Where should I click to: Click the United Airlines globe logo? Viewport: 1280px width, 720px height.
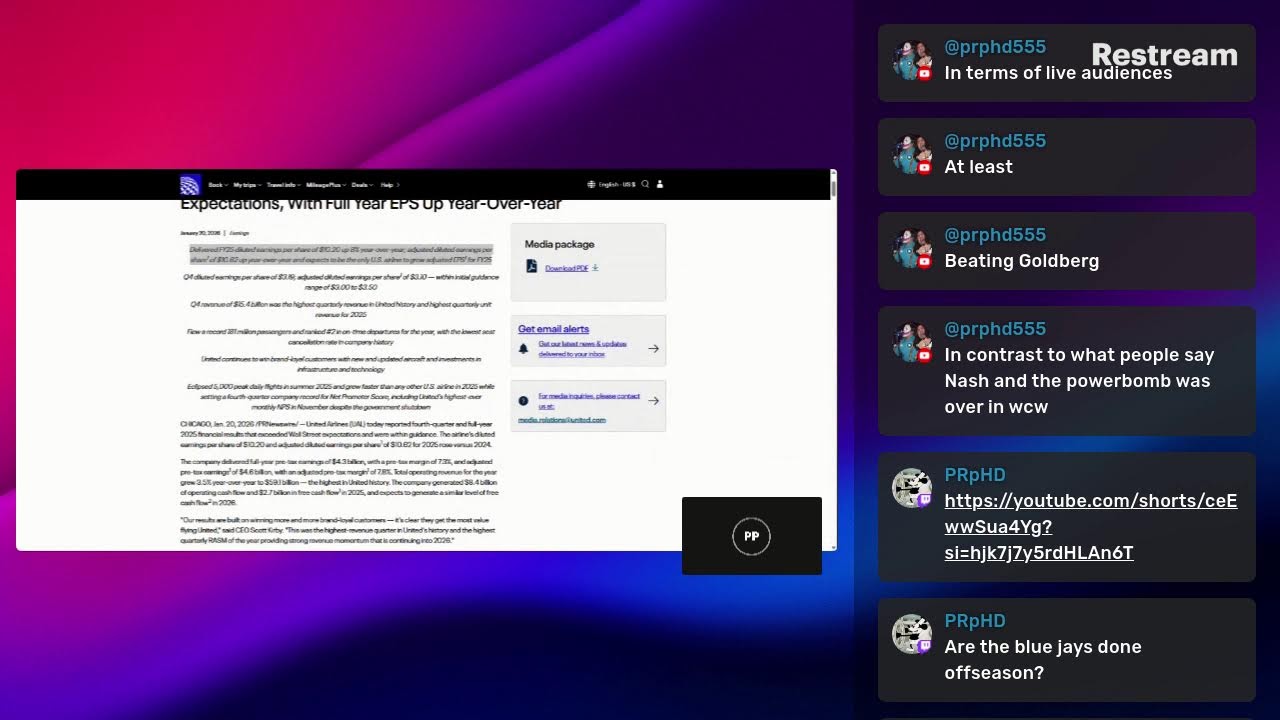click(x=190, y=185)
